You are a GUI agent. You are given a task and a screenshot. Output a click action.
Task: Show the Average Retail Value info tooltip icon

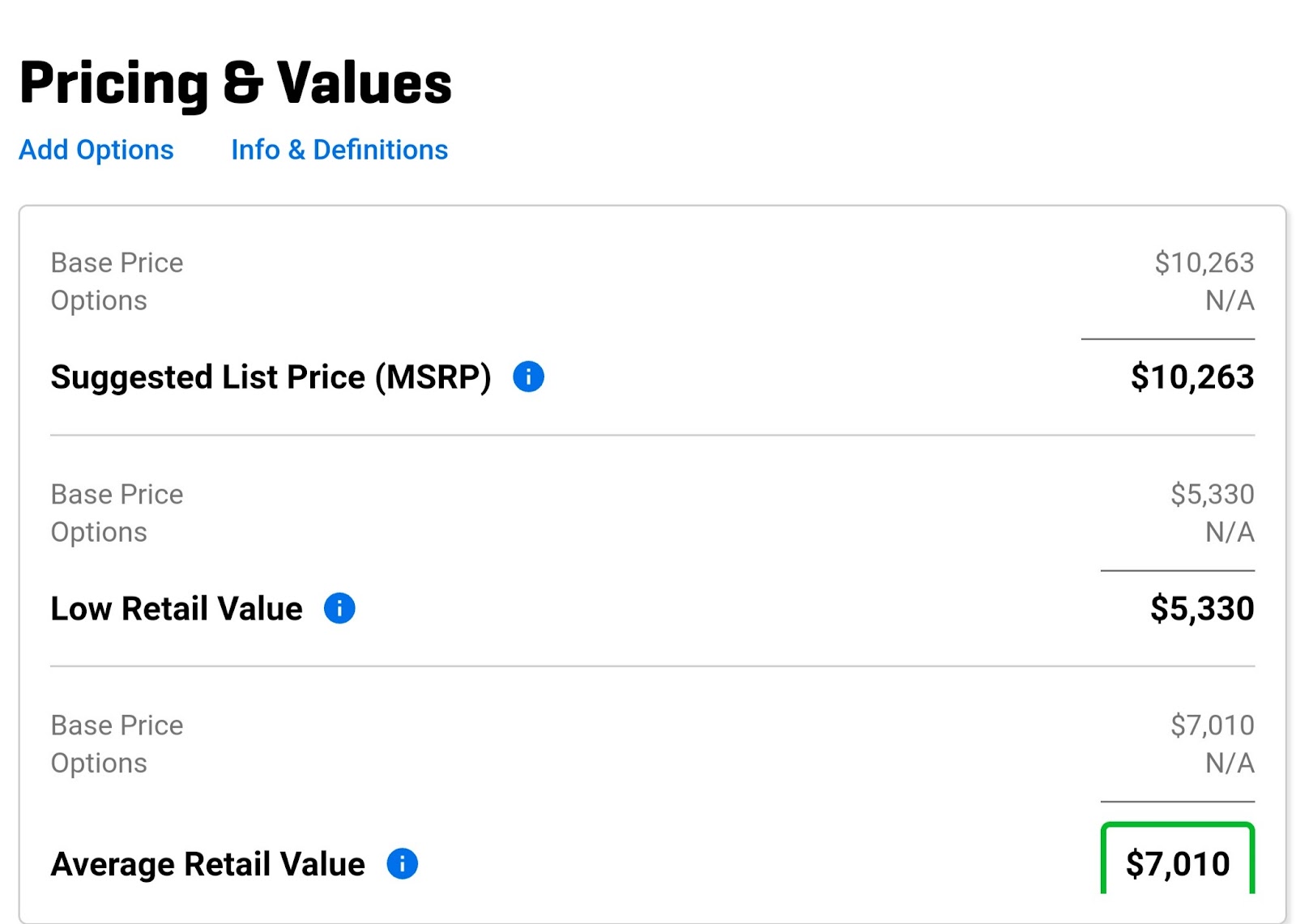tap(402, 864)
